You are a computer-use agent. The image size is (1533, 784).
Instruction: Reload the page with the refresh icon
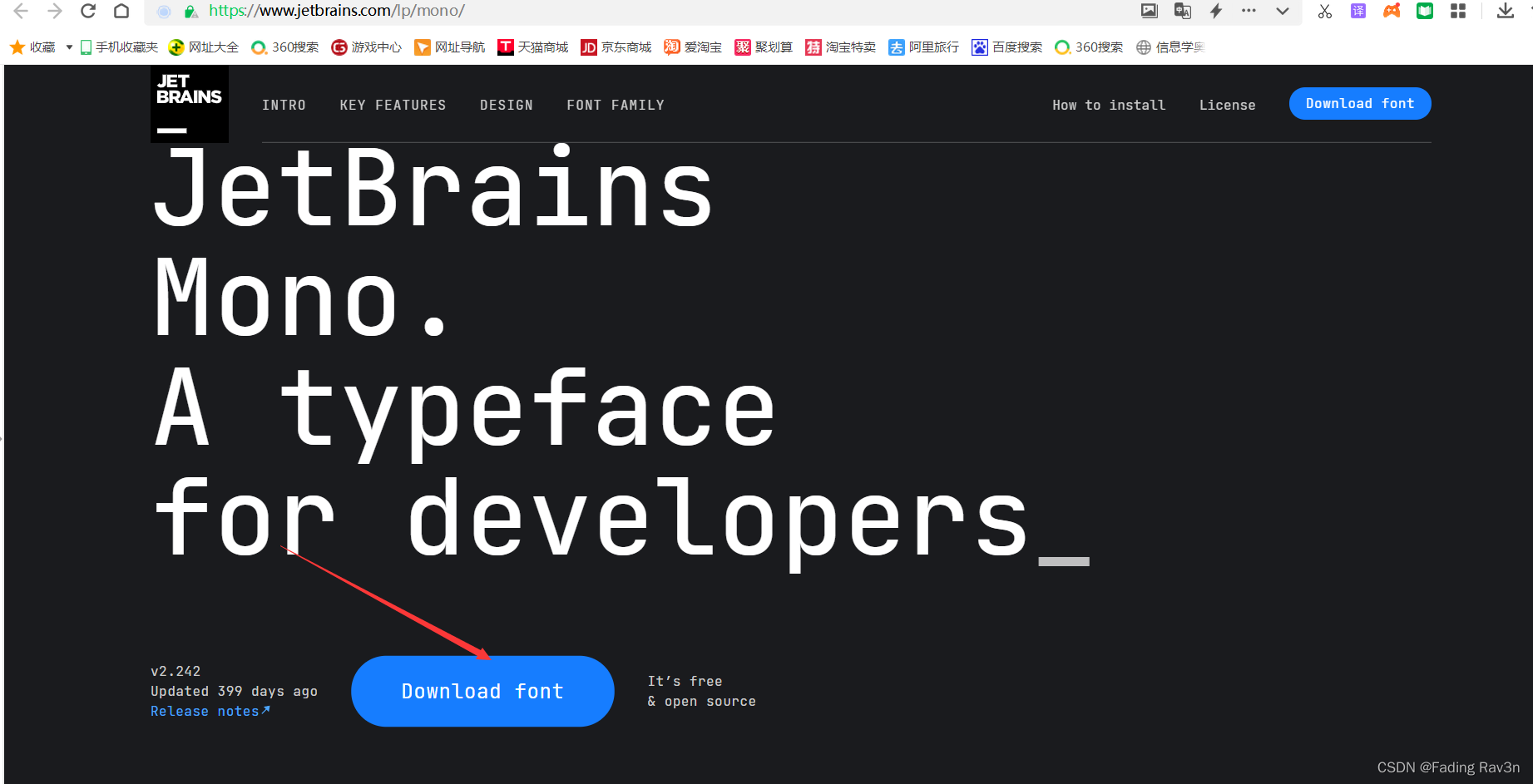88,11
